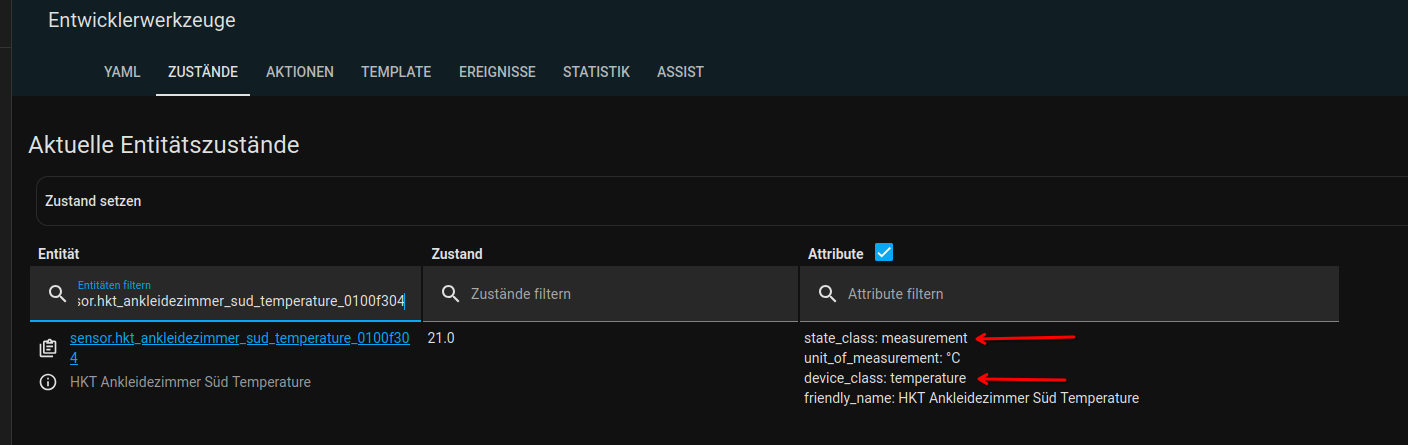Select the ZUSTÄNDE tab

click(203, 72)
